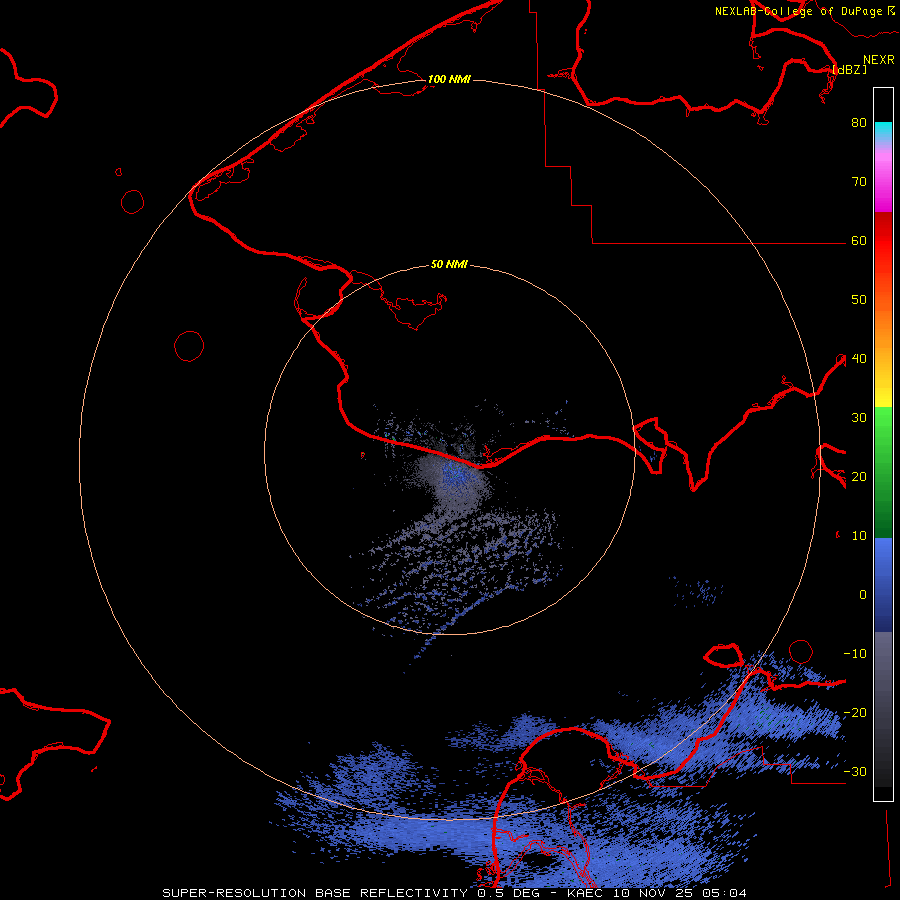This screenshot has width=900, height=900.
Task: Click the [dBZ] units label
Action: [x=849, y=69]
